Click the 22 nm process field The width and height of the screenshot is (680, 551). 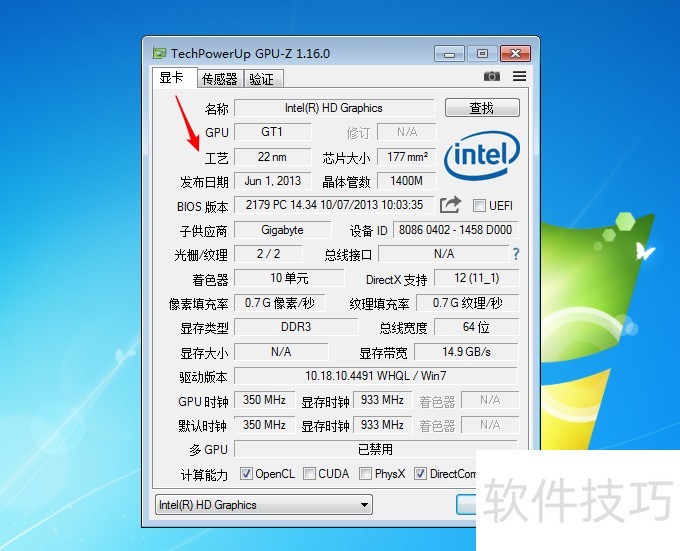click(272, 157)
